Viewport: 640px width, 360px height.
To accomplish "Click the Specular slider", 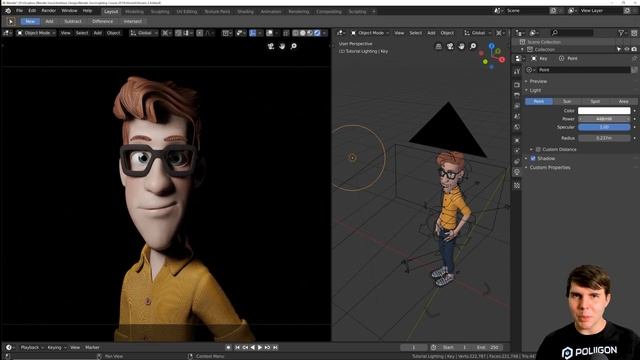I will click(x=604, y=127).
